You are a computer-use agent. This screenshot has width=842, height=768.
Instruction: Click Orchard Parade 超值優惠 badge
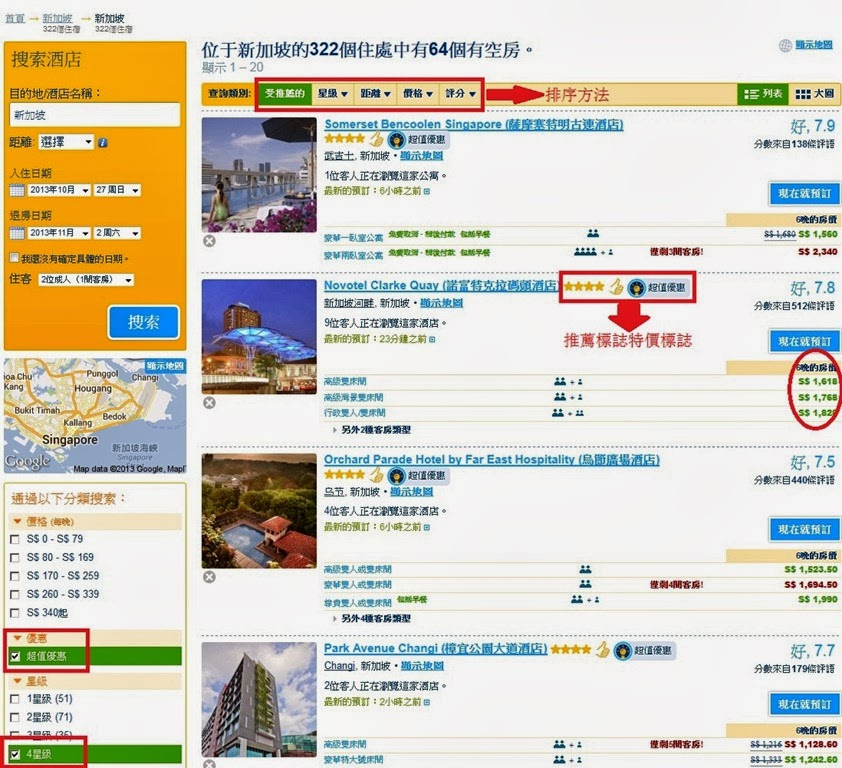[418, 475]
